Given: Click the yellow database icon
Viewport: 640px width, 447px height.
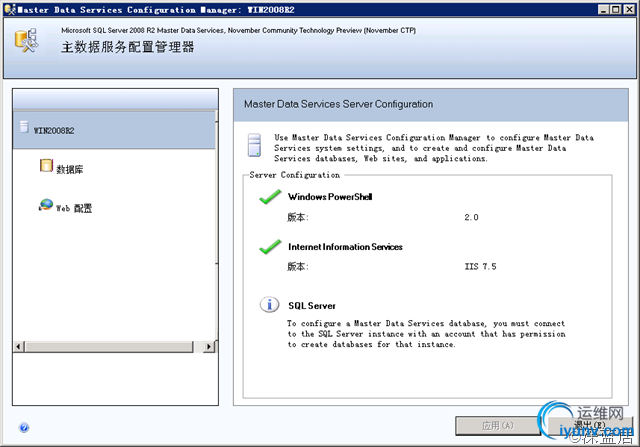Looking at the screenshot, I should click(46, 166).
